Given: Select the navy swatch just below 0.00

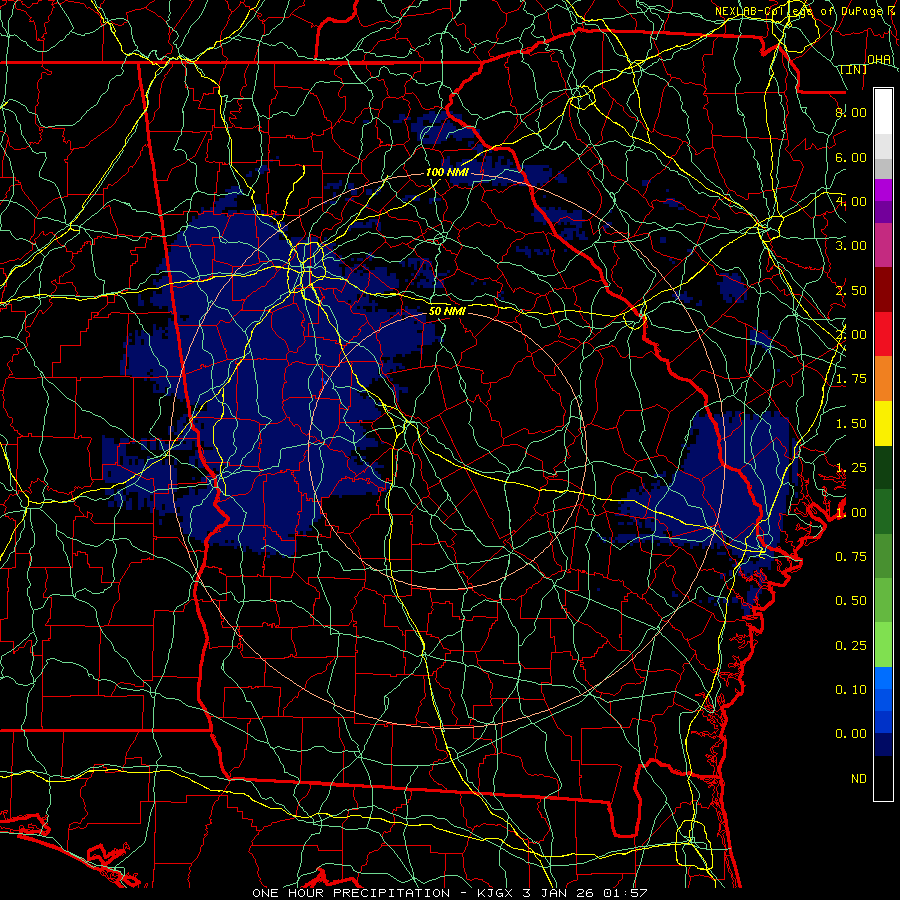Looking at the screenshot, I should coord(883,745).
